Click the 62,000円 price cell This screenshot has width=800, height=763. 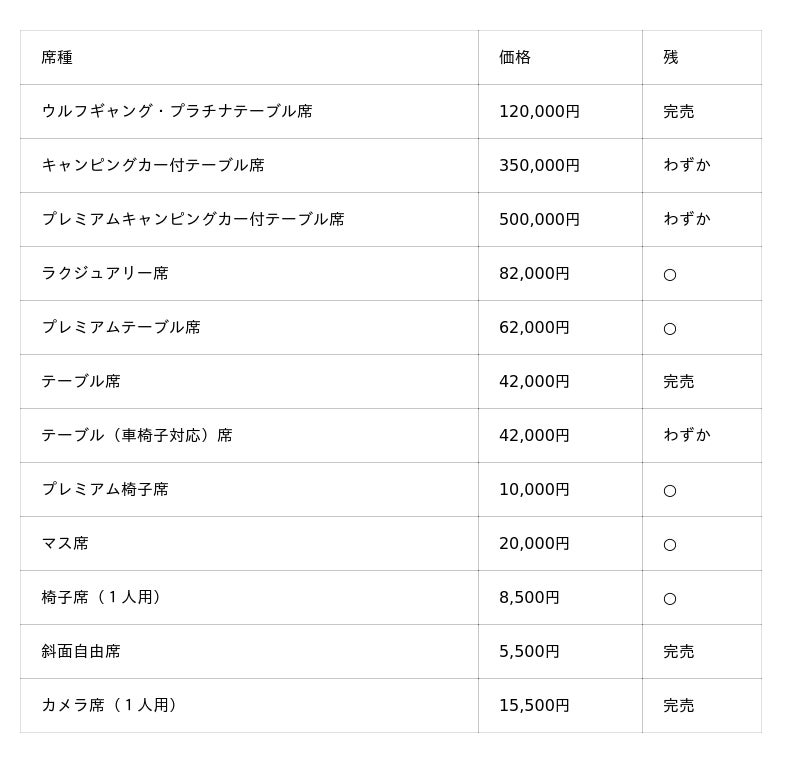coord(534,328)
